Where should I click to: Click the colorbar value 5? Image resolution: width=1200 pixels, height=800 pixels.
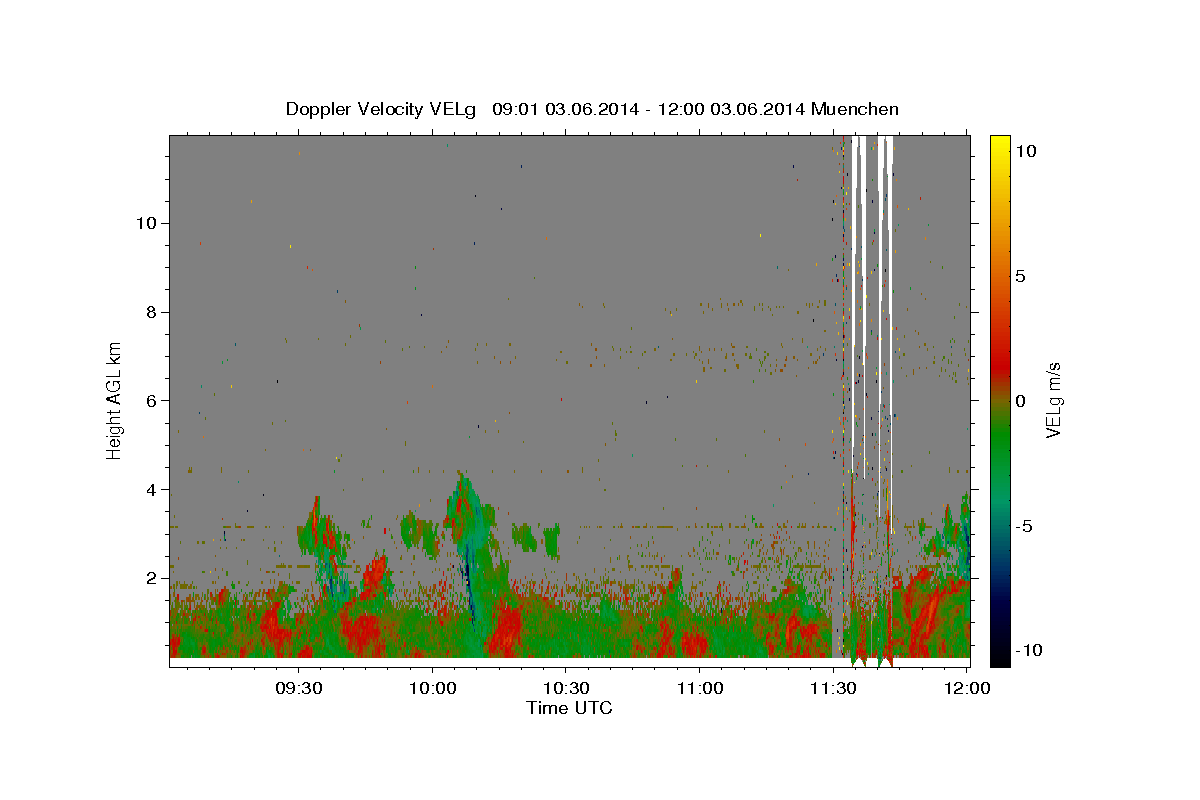coord(1020,276)
